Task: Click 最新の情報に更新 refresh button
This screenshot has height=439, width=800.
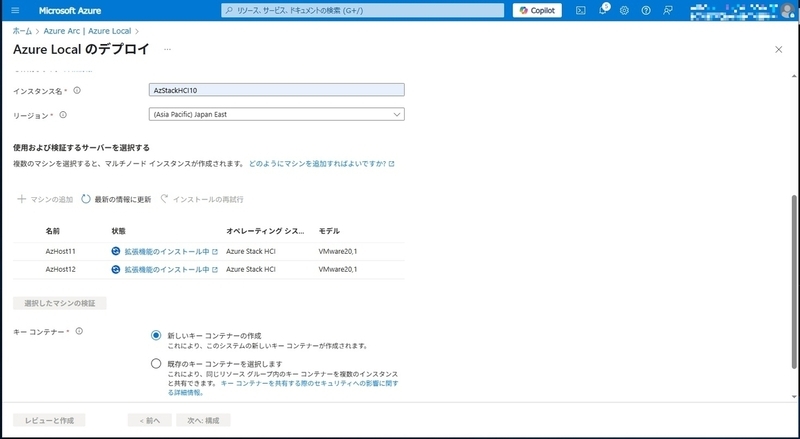Action: [x=116, y=199]
